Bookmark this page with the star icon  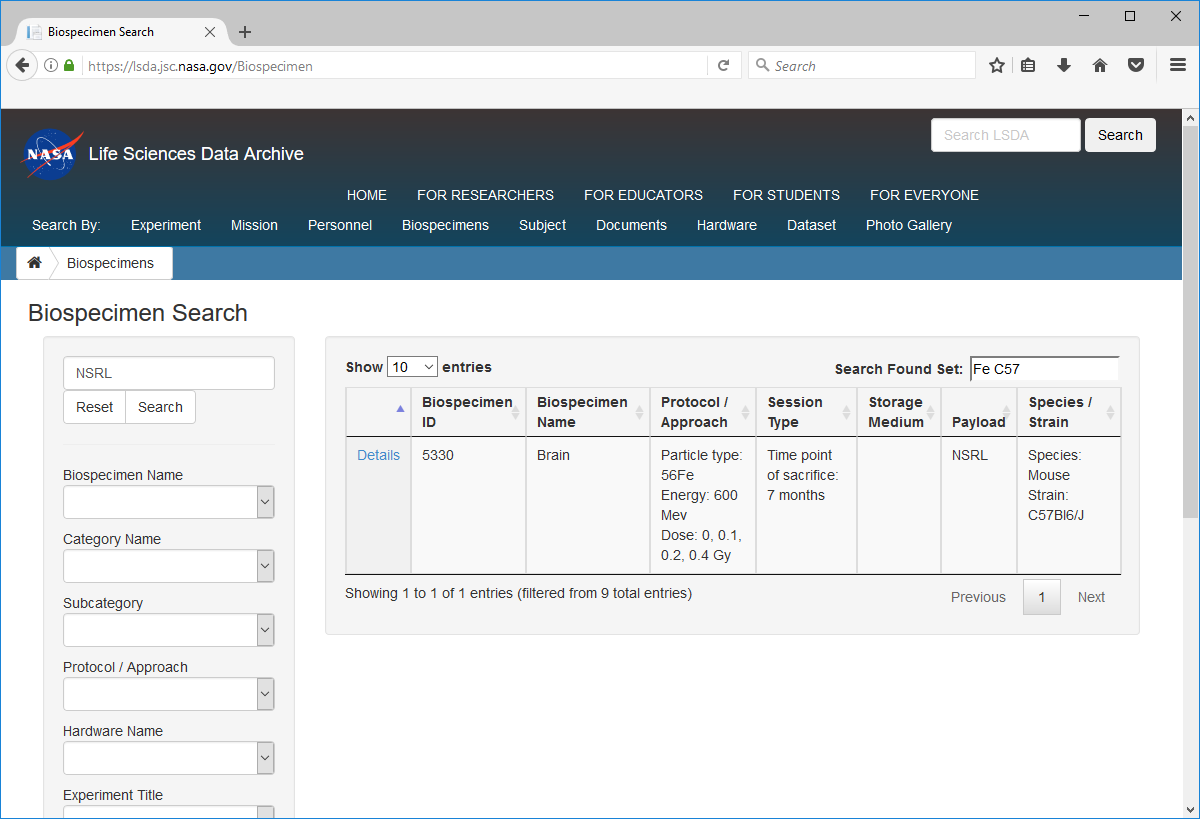click(x=996, y=66)
